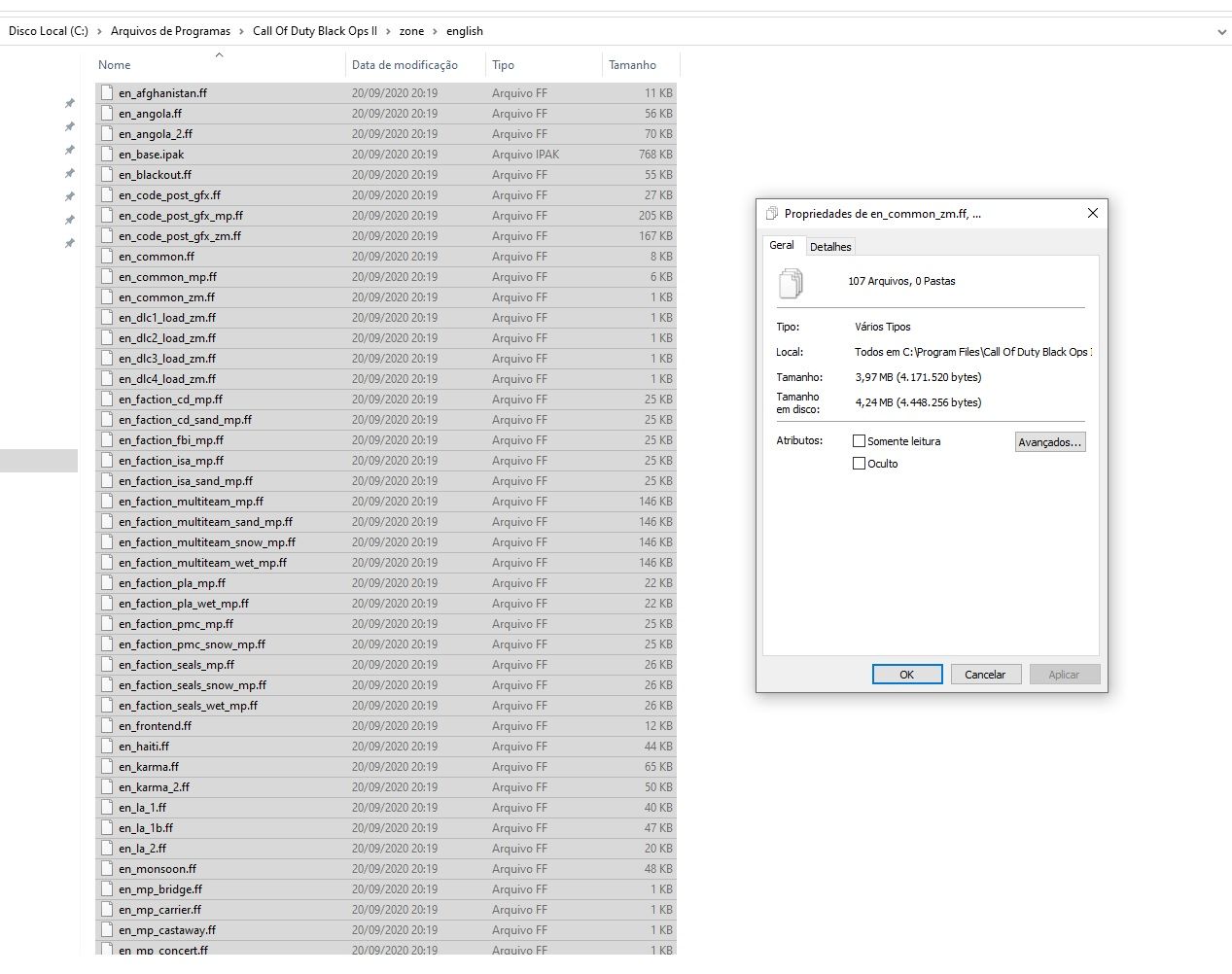Image resolution: width=1232 pixels, height=974 pixels.
Task: Navigate to Disco Local (C:) breadcrumb
Action: [x=49, y=31]
